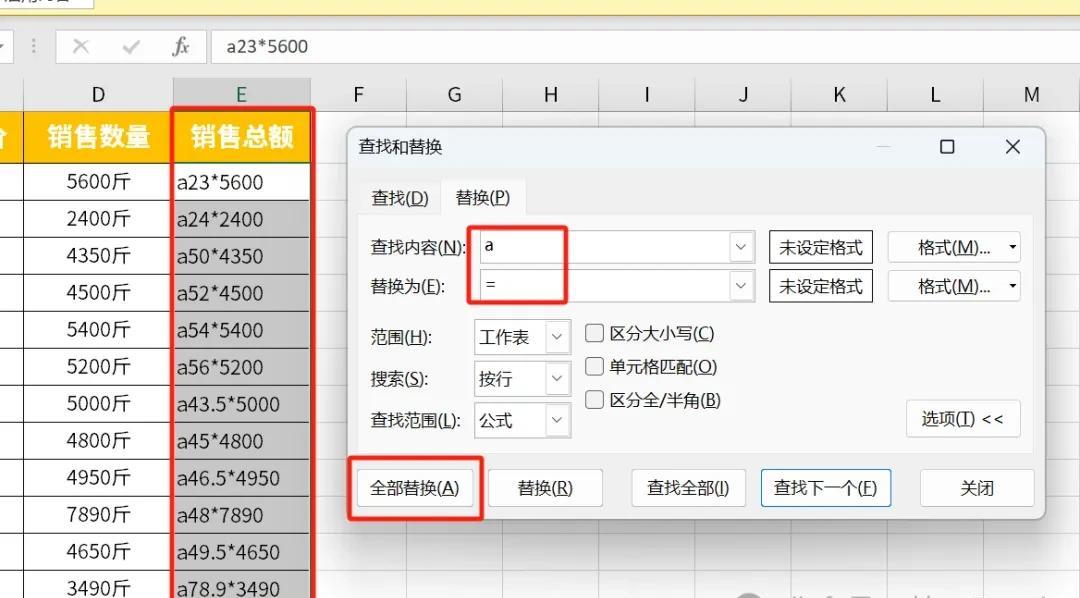Viewport: 1080px width, 598px height.
Task: Maximize the Find and Replace dialog
Action: pos(947,147)
